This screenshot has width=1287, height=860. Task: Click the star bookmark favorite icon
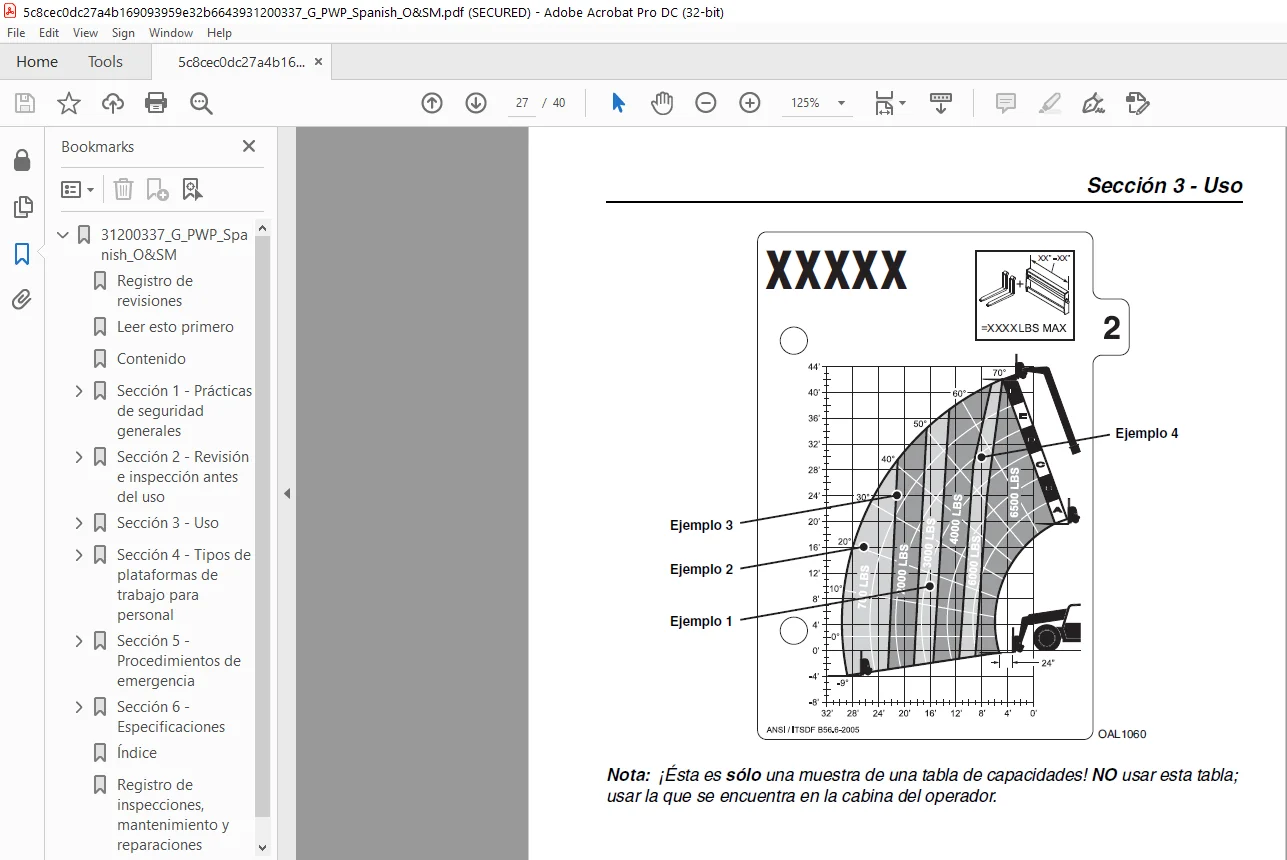(x=68, y=103)
